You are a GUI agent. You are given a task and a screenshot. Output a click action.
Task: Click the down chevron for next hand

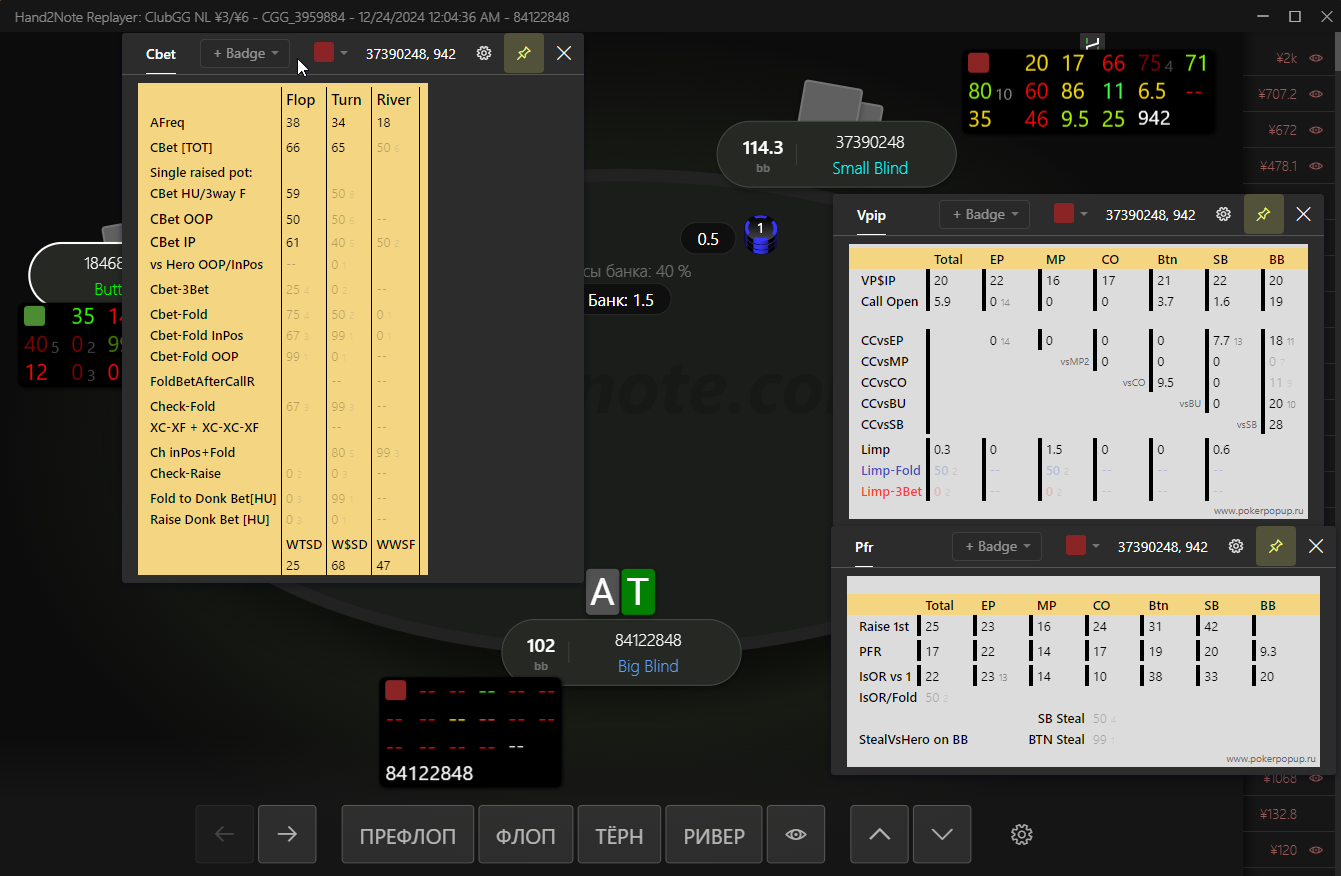point(942,834)
